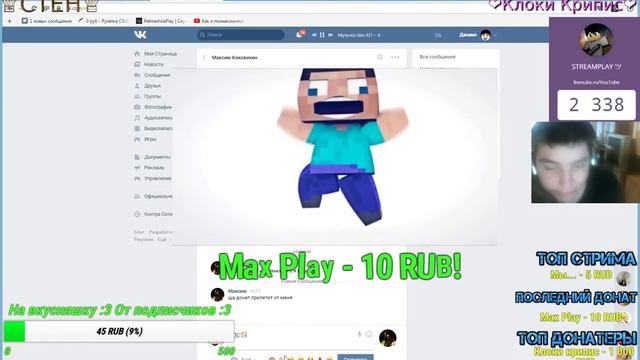Open the Блог footer link
Image resolution: width=640 pixels, height=360 pixels.
pyautogui.click(x=139, y=232)
